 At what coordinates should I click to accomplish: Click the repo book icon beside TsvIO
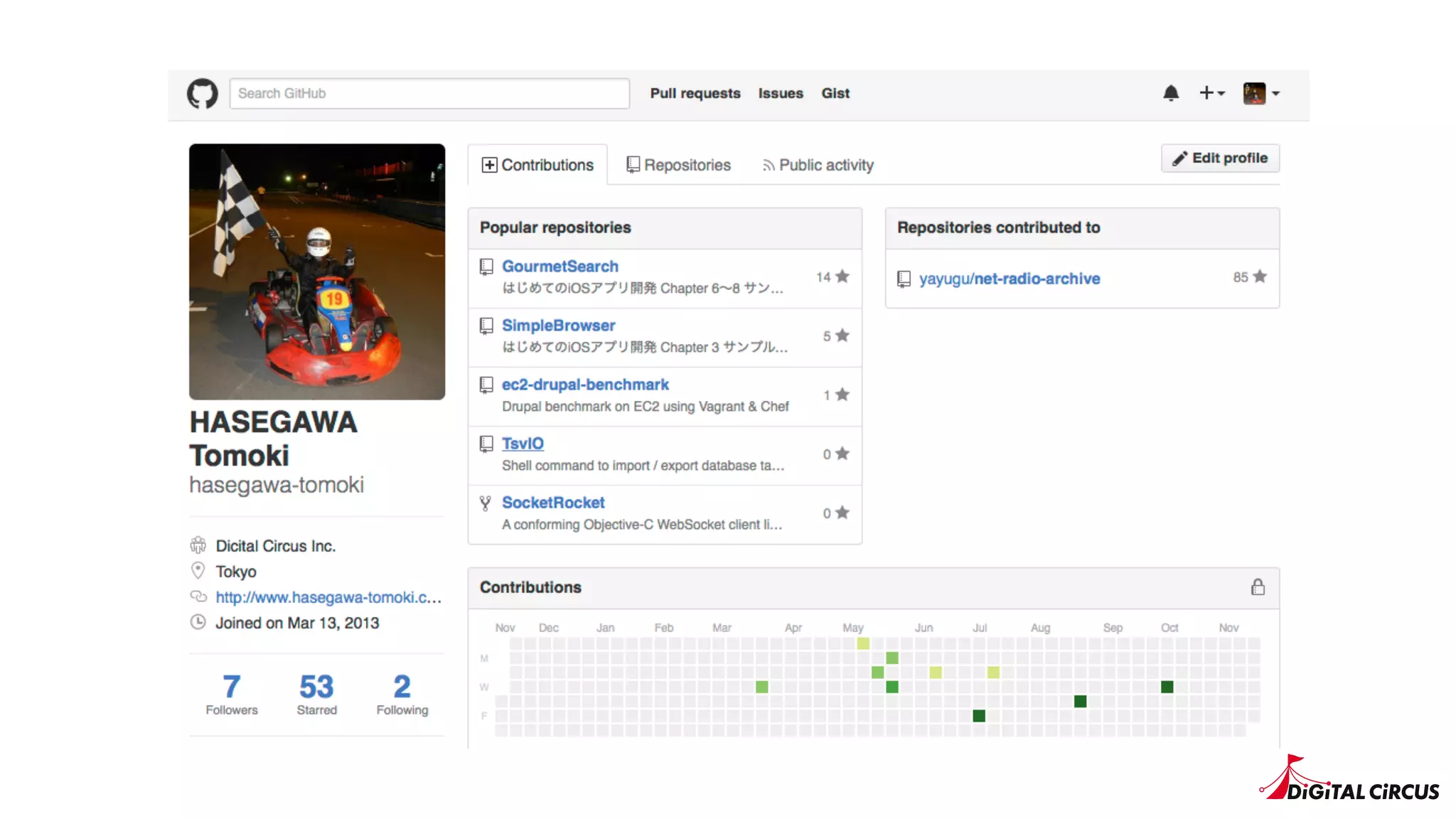486,444
